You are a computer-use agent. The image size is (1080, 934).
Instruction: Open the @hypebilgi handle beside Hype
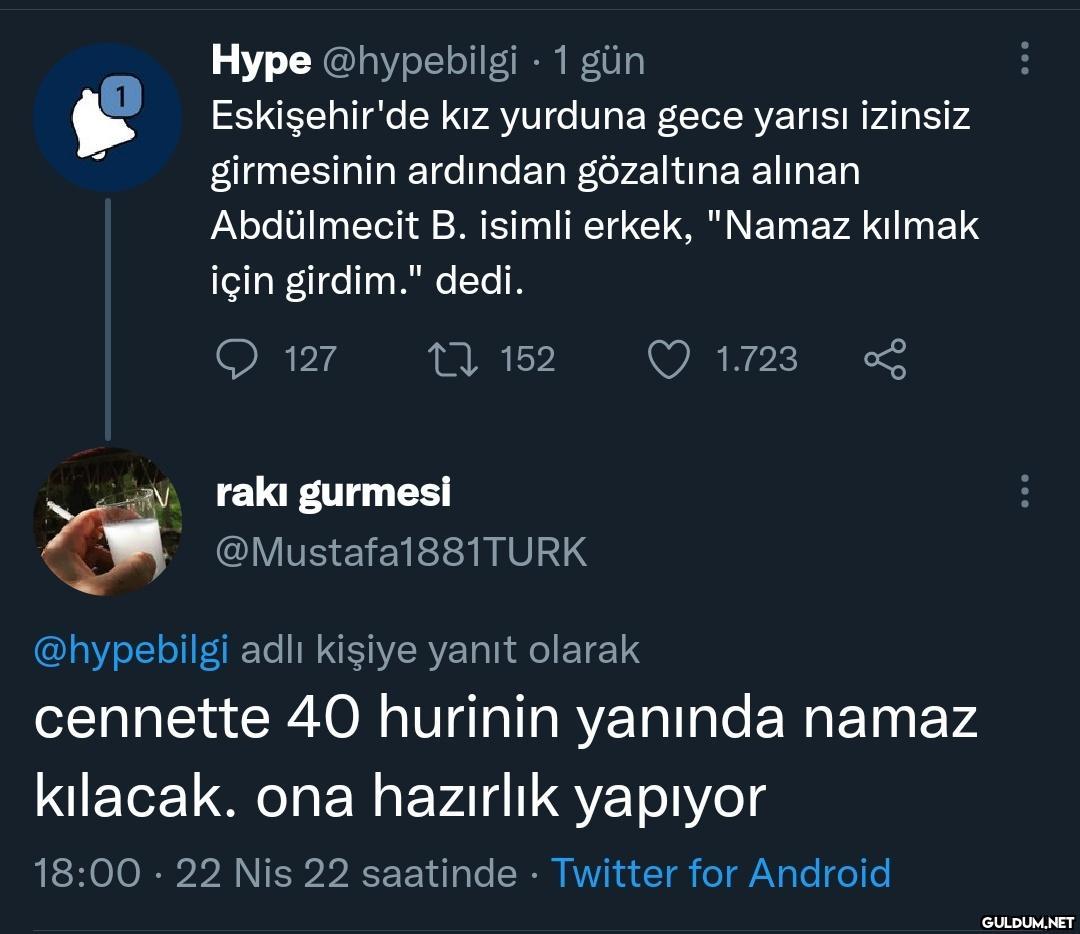(x=418, y=62)
